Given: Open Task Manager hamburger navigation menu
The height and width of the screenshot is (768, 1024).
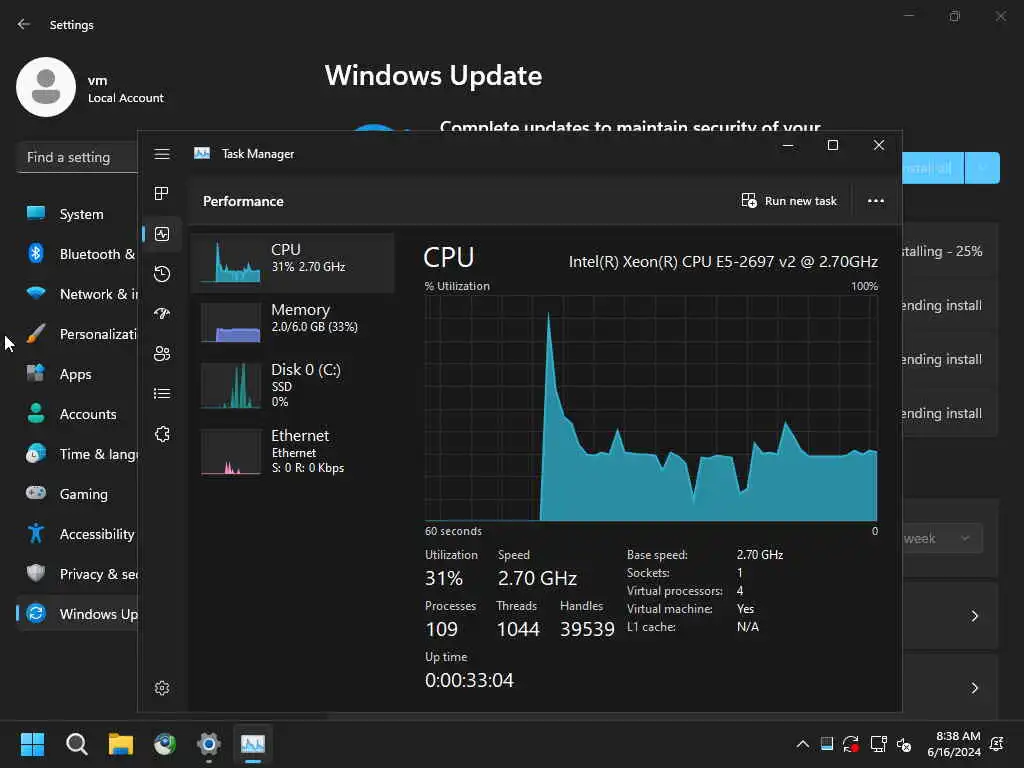Looking at the screenshot, I should click(162, 154).
